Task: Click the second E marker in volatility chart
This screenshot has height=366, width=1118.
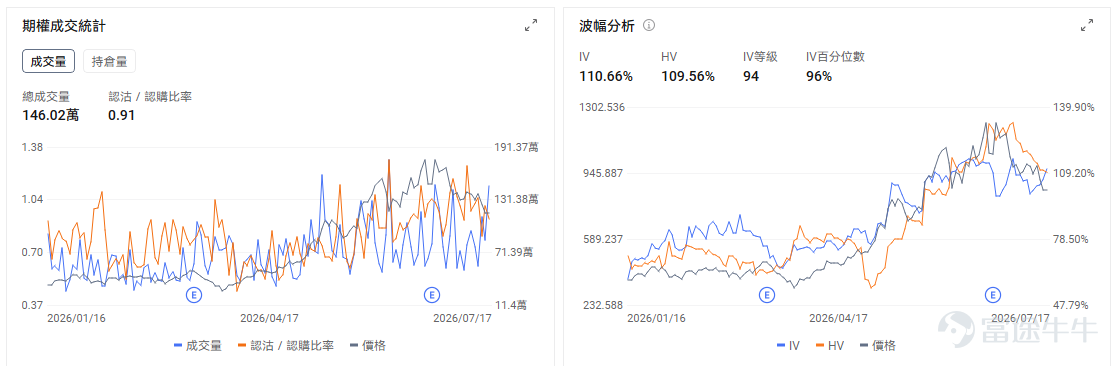Action: [992, 294]
